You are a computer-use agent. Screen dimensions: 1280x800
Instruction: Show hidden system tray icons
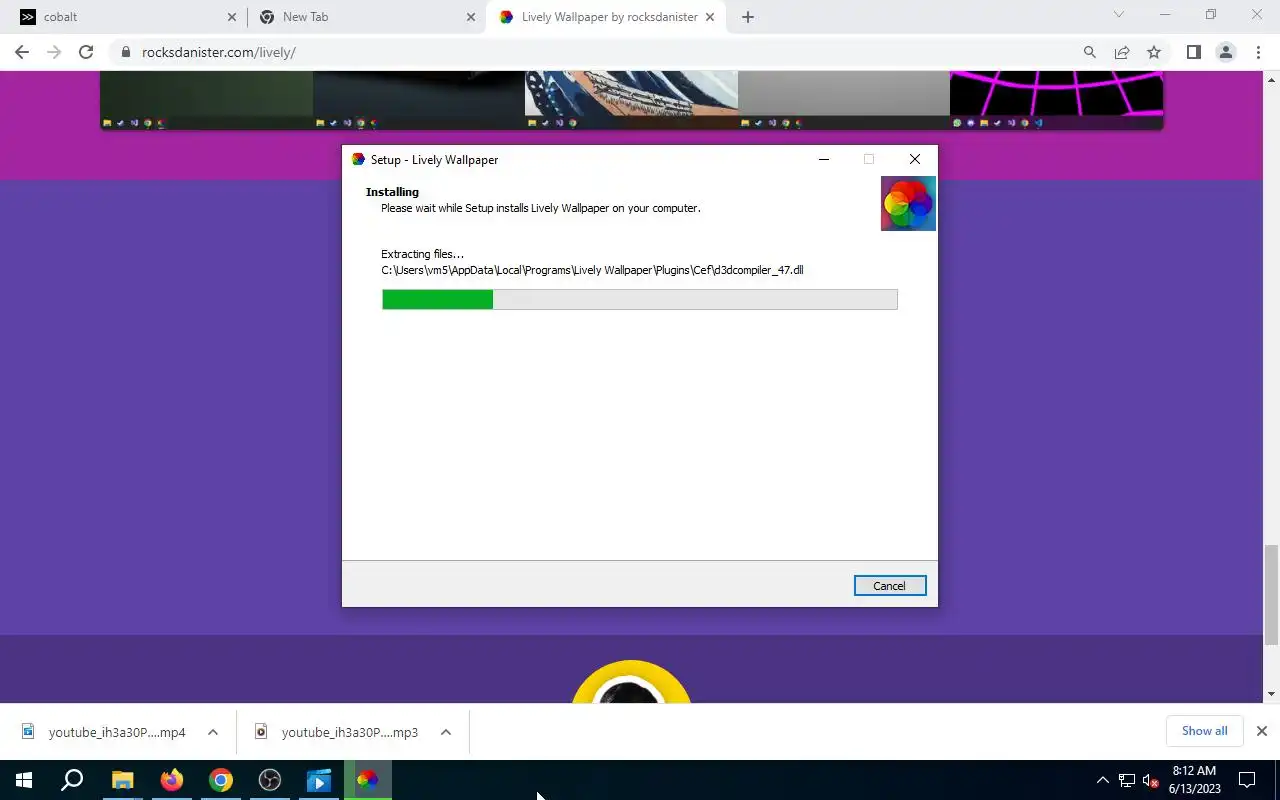tap(1103, 780)
